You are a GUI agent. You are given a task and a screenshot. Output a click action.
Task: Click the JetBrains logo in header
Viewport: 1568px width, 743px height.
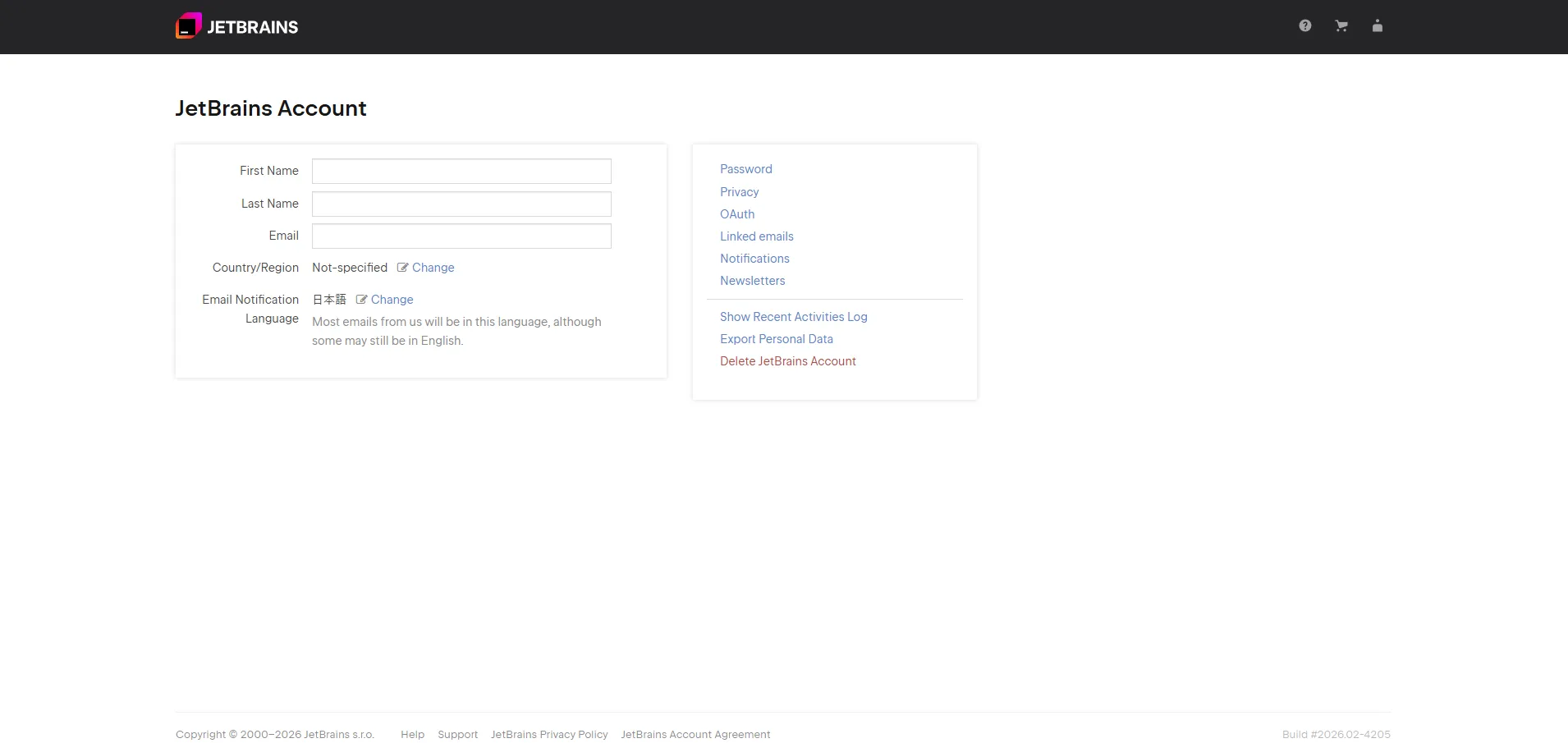pyautogui.click(x=236, y=26)
